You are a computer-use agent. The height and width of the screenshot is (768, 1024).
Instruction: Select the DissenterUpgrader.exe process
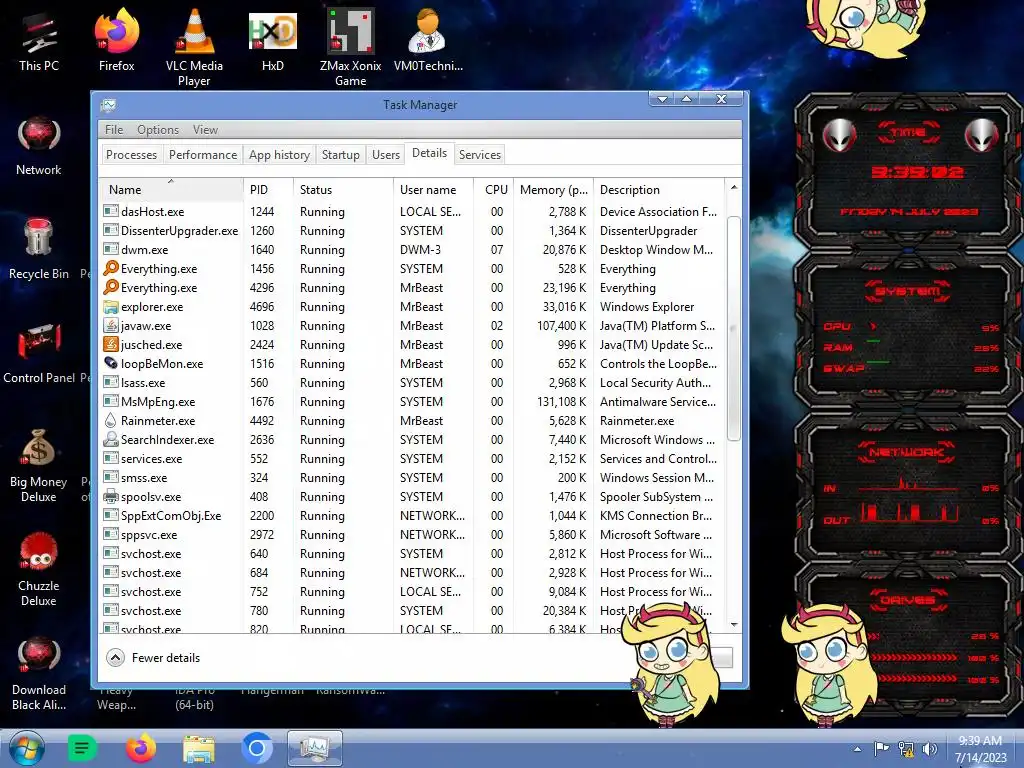412,231
